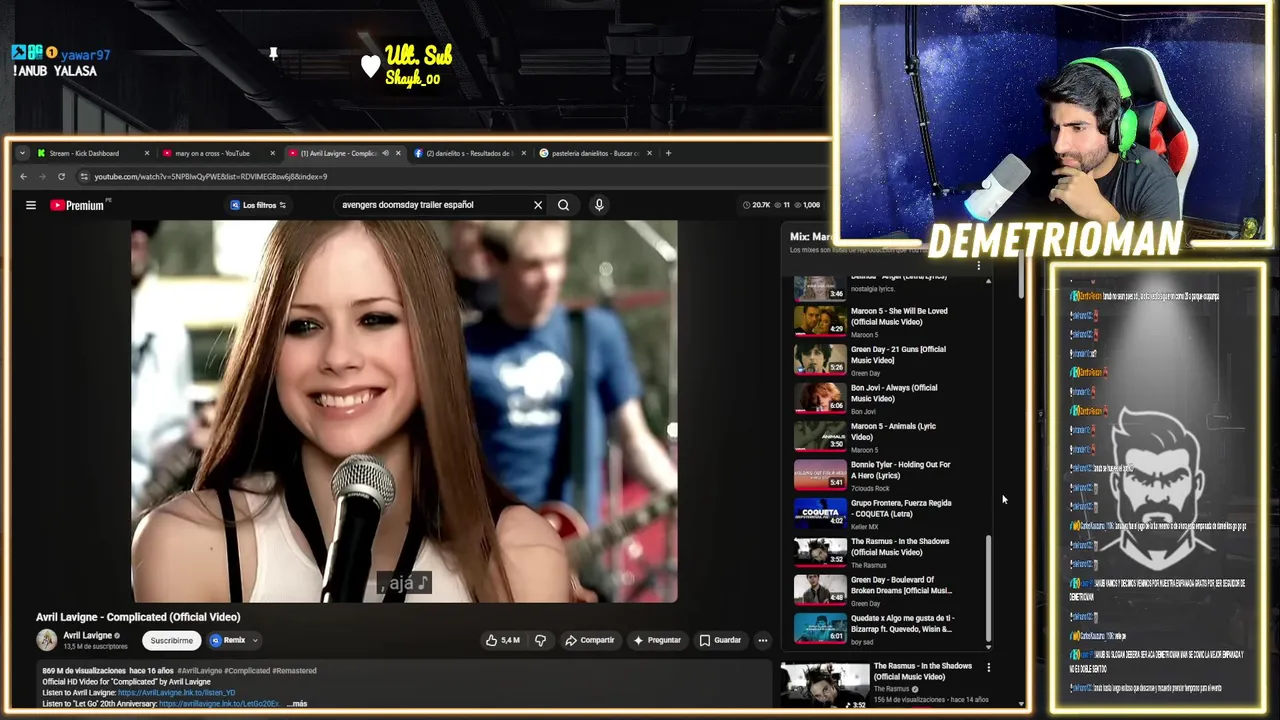Screen dimensions: 1280x720
Task: Click the Compartir share button
Action: (590, 640)
